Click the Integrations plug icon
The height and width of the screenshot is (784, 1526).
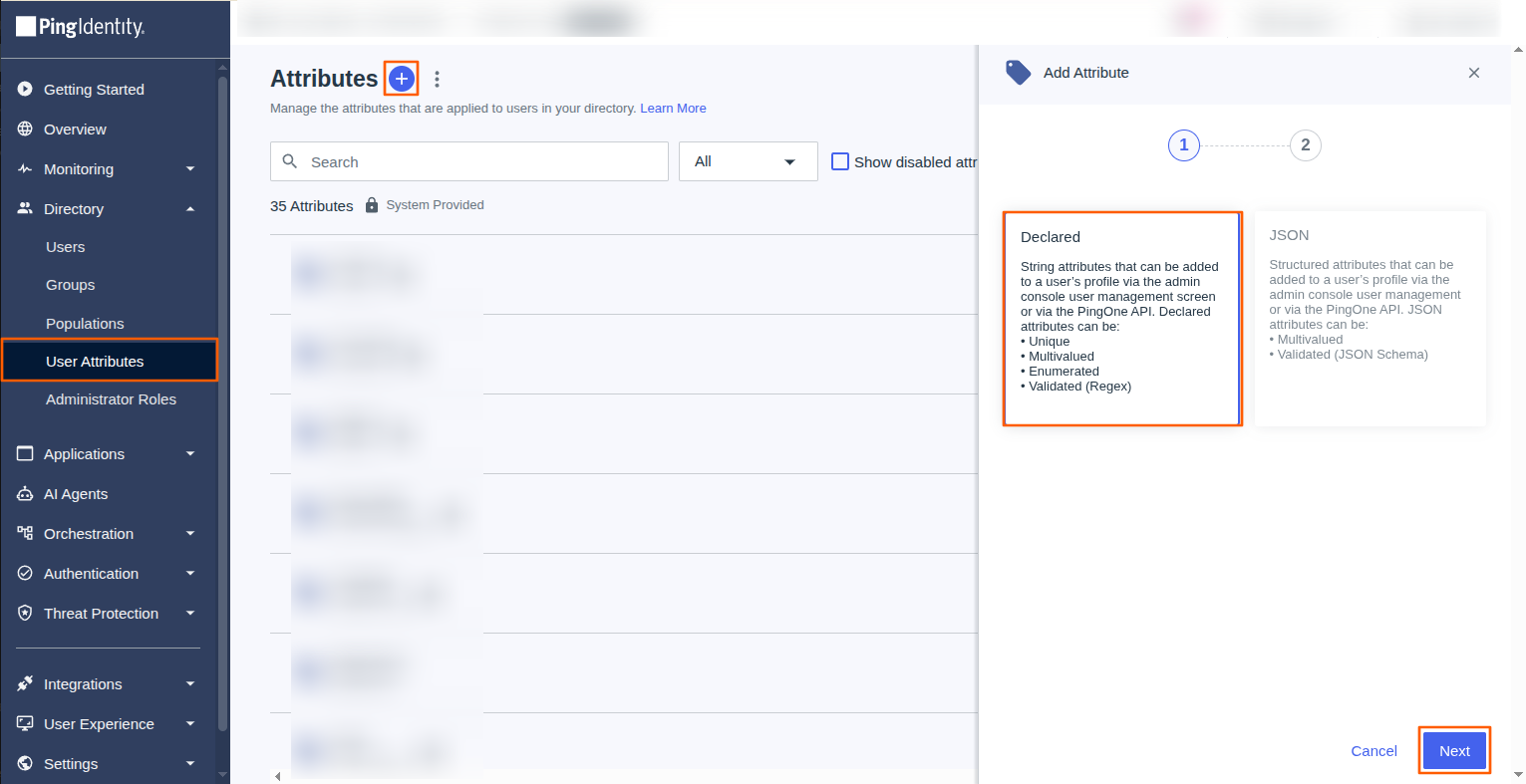pyautogui.click(x=25, y=684)
